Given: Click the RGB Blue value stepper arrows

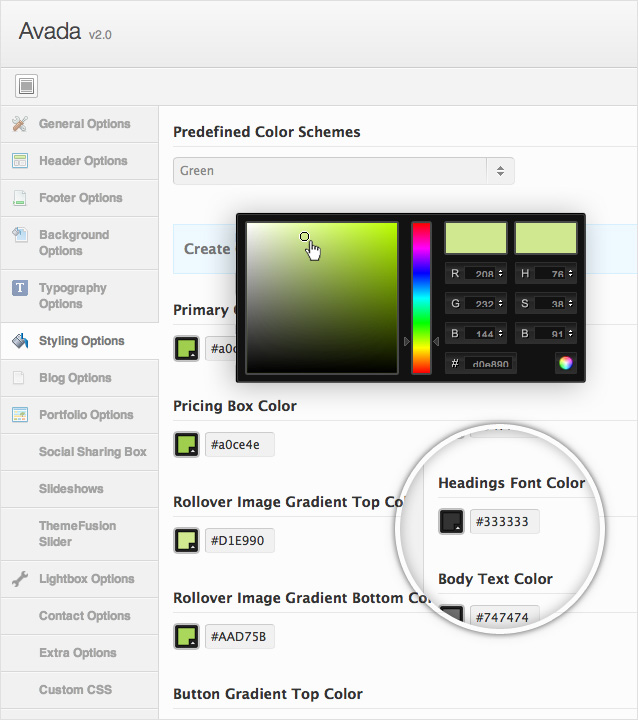Looking at the screenshot, I should [501, 333].
